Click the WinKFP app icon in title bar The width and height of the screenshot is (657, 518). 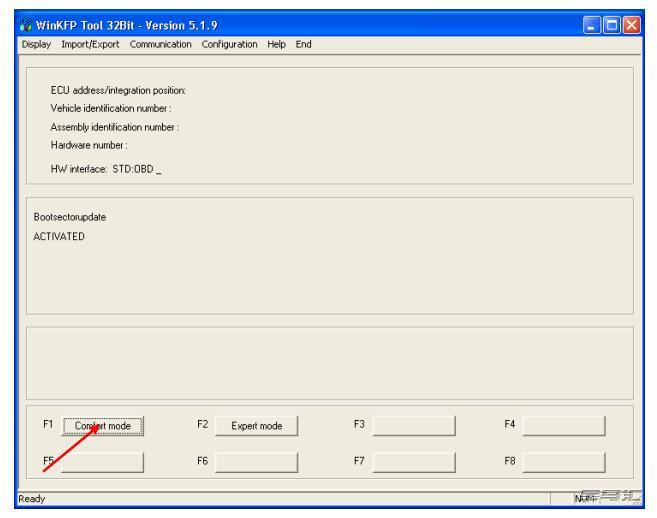[x=26, y=26]
